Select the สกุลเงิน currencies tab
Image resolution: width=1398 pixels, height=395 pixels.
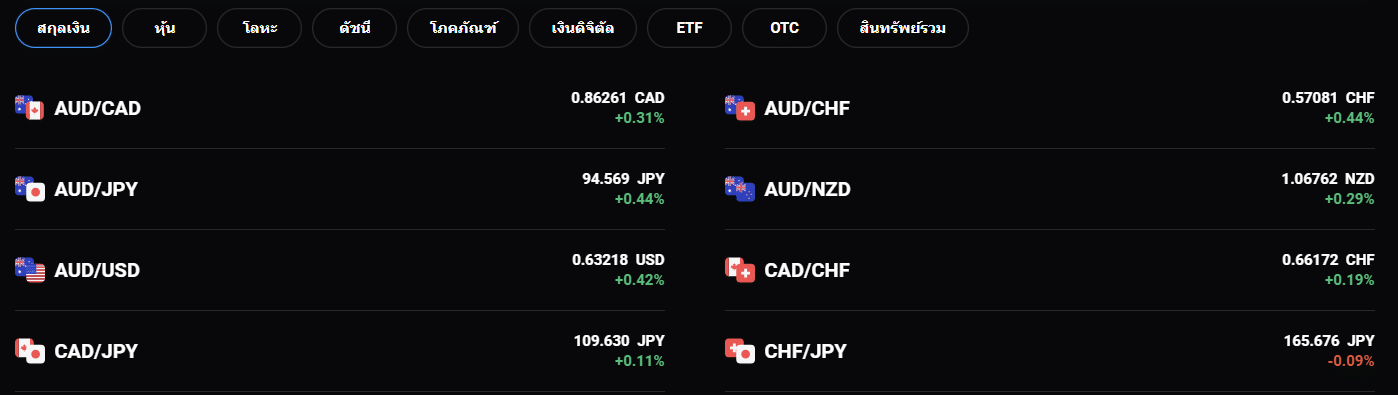click(x=63, y=28)
